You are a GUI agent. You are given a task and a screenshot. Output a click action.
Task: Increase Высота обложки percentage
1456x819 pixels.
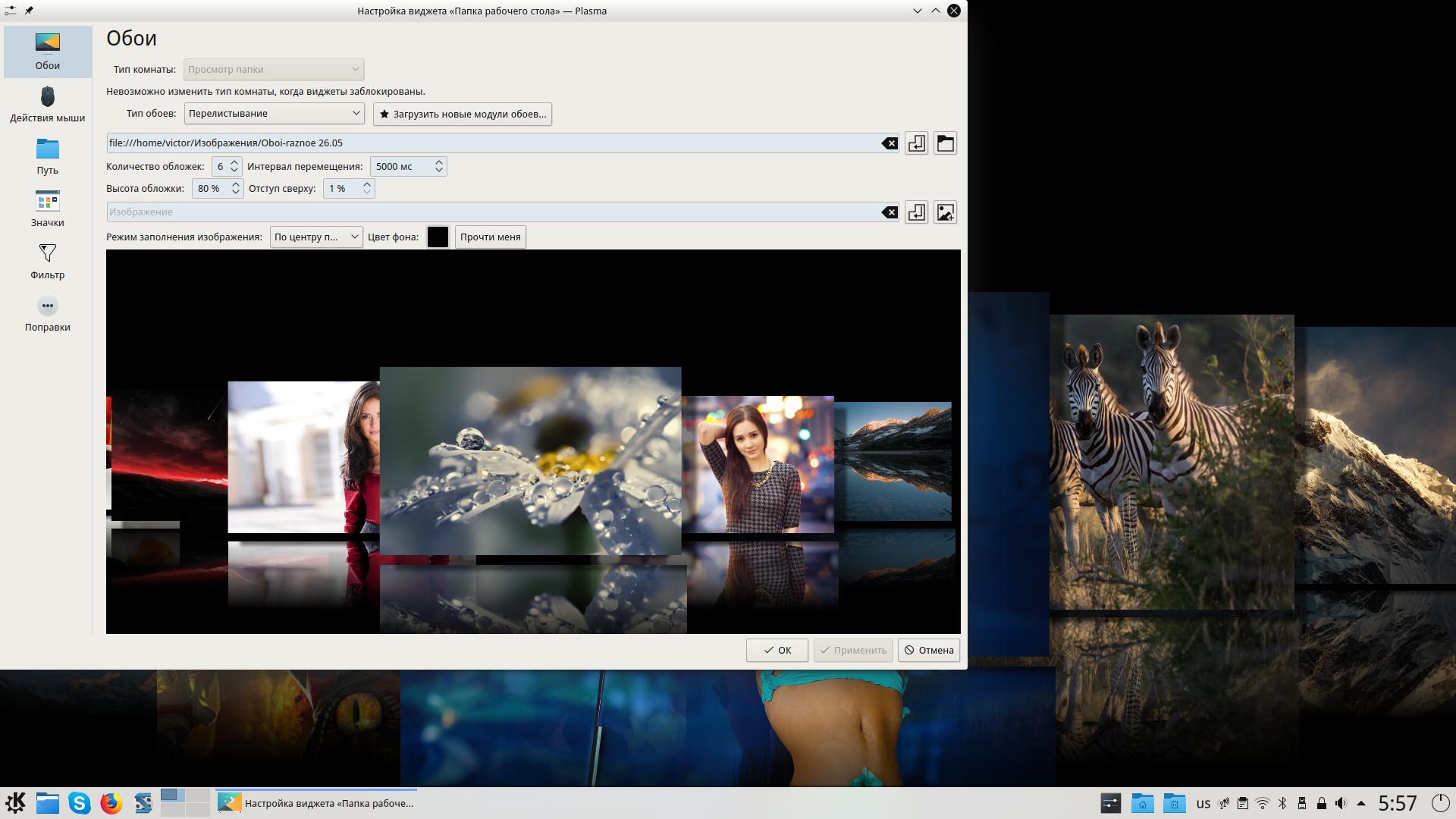(236, 184)
